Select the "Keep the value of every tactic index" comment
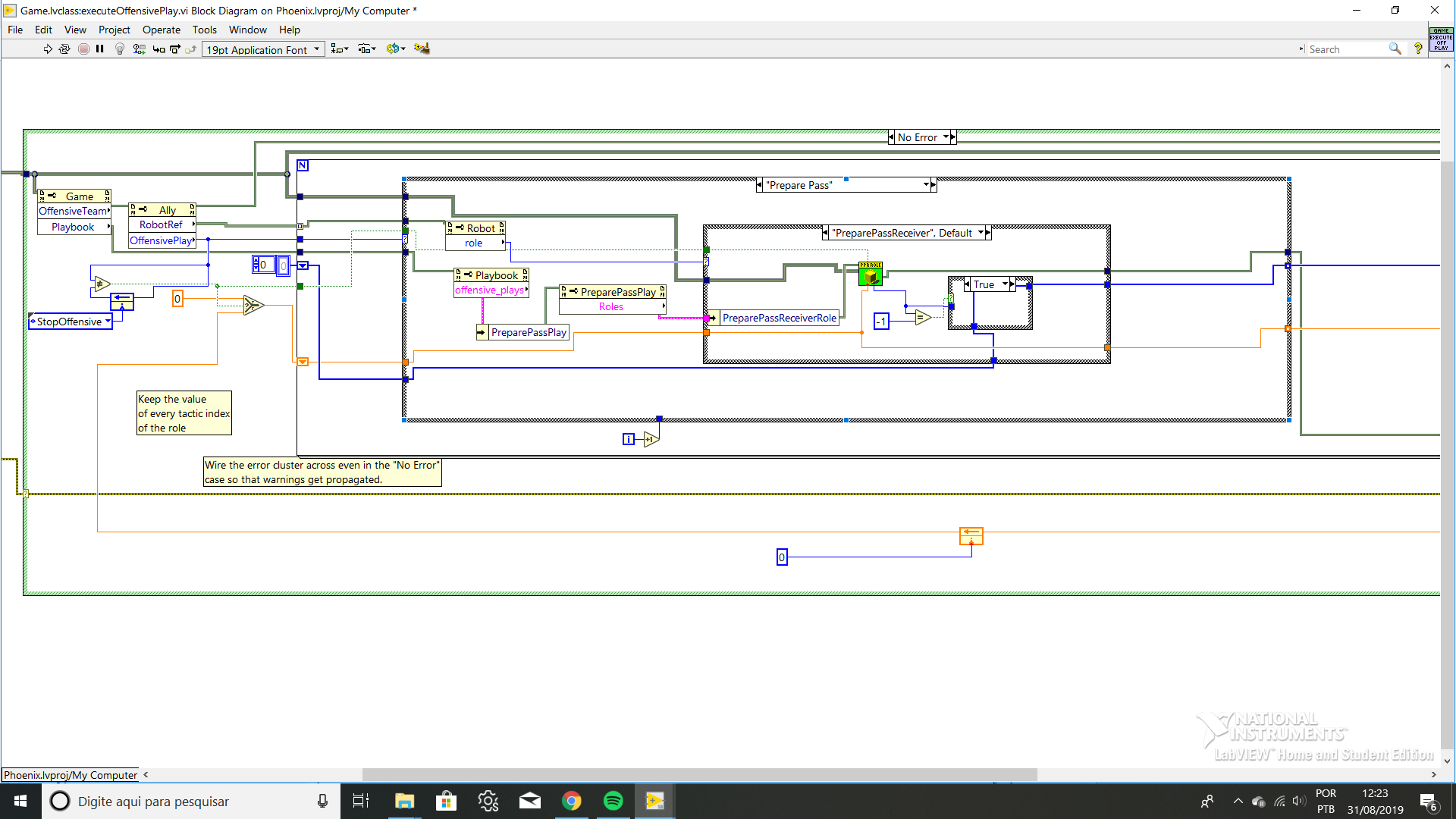1456x819 pixels. pos(184,413)
